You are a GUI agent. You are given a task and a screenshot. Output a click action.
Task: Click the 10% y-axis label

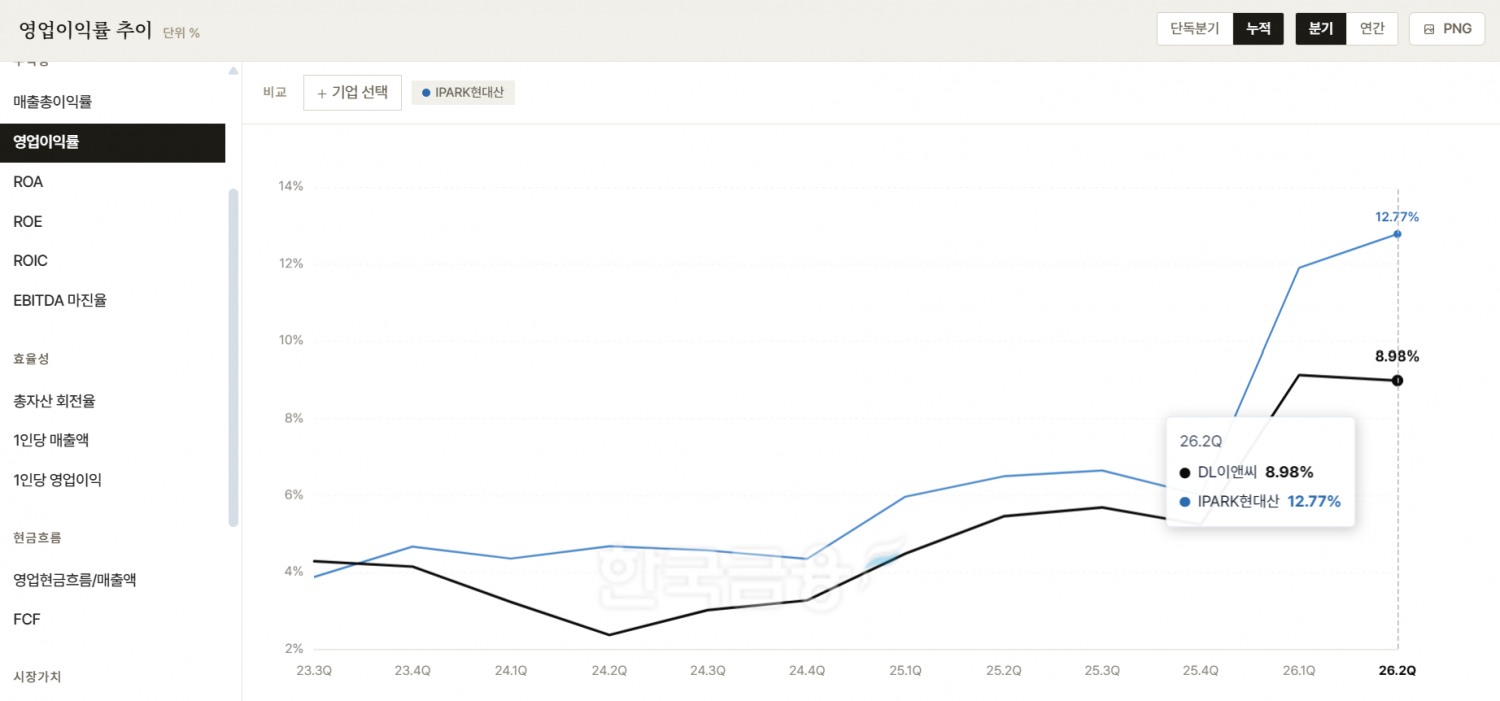pyautogui.click(x=291, y=340)
